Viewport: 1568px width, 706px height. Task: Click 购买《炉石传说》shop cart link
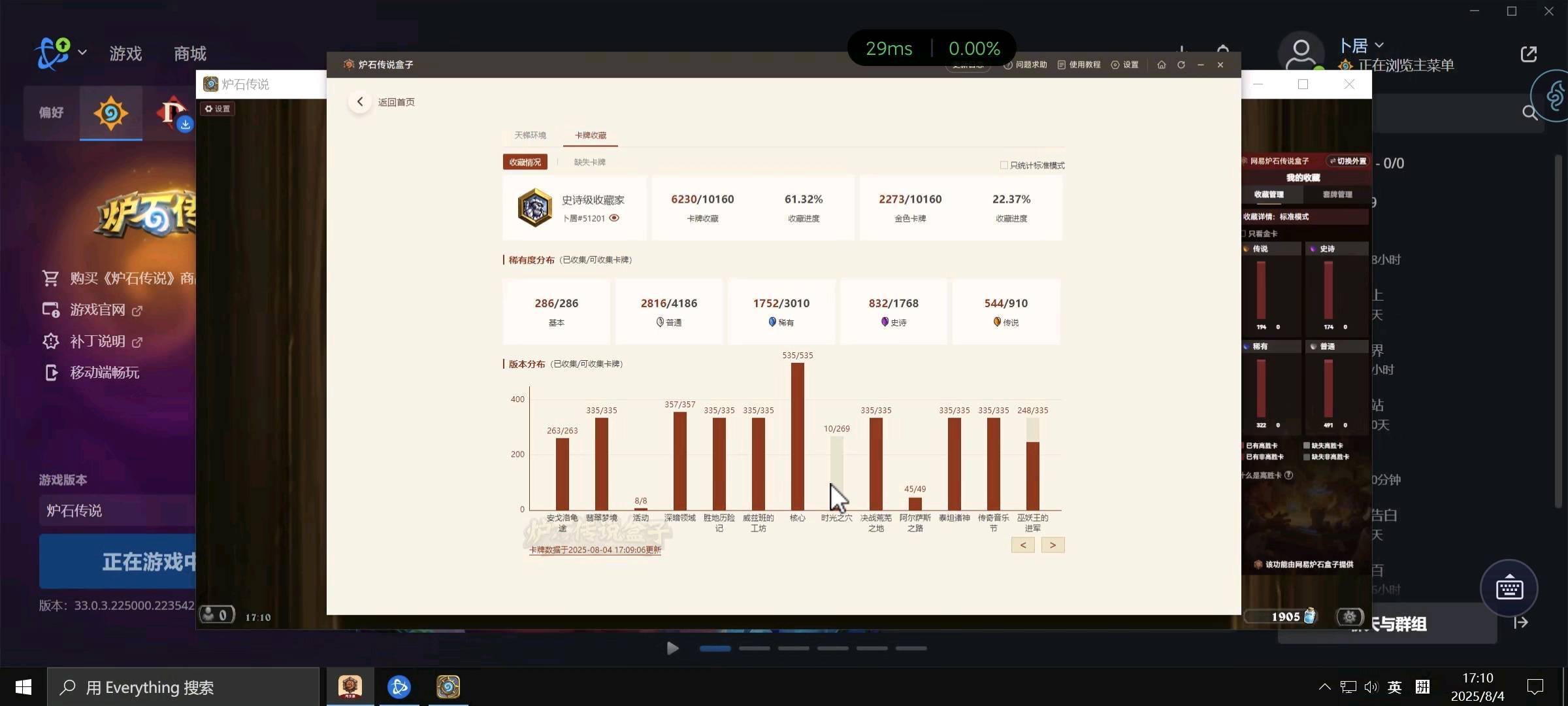click(x=119, y=278)
